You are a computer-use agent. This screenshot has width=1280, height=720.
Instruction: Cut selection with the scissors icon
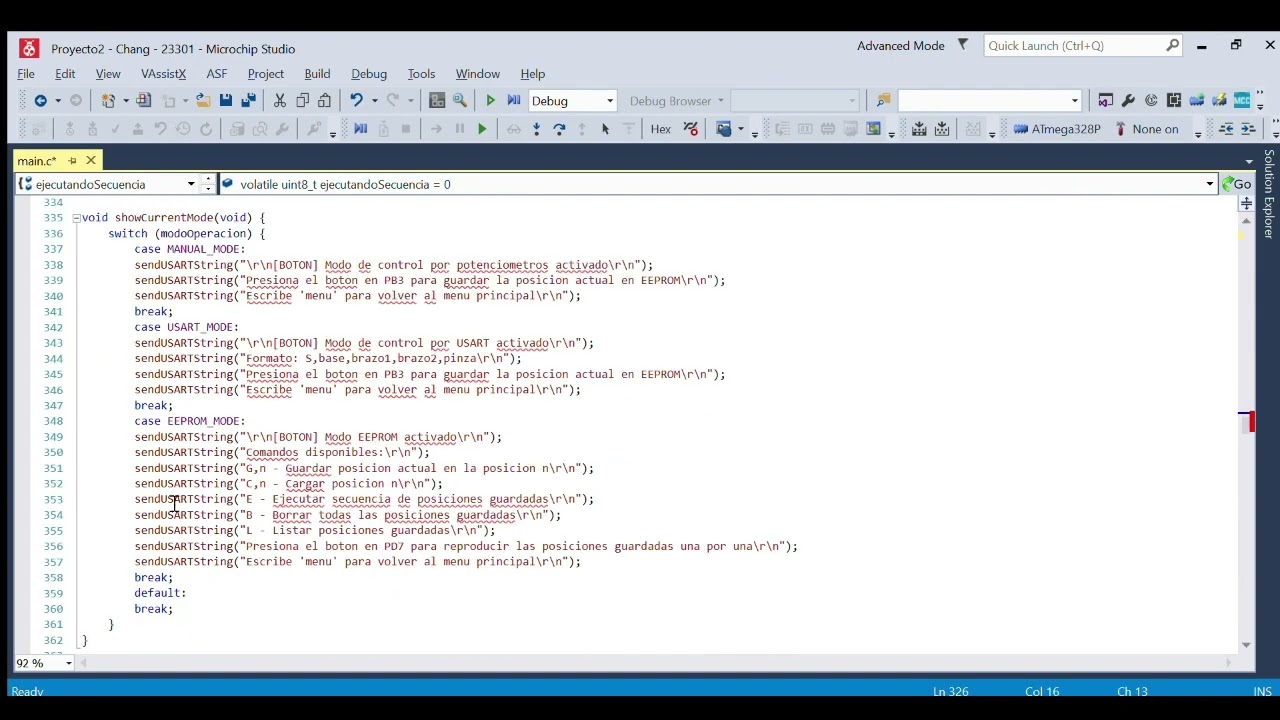[x=280, y=101]
